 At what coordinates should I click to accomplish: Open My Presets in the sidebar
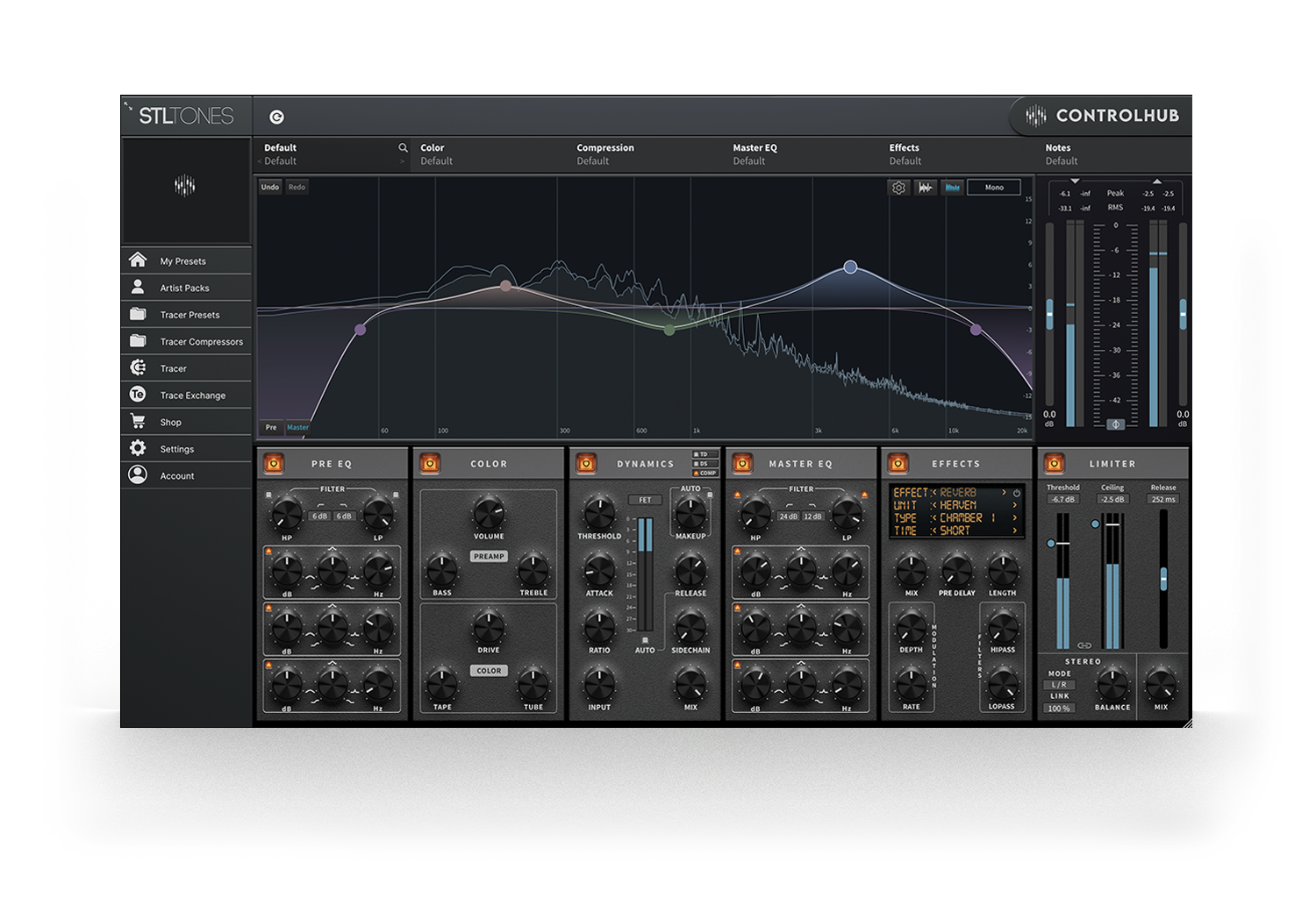point(186,261)
